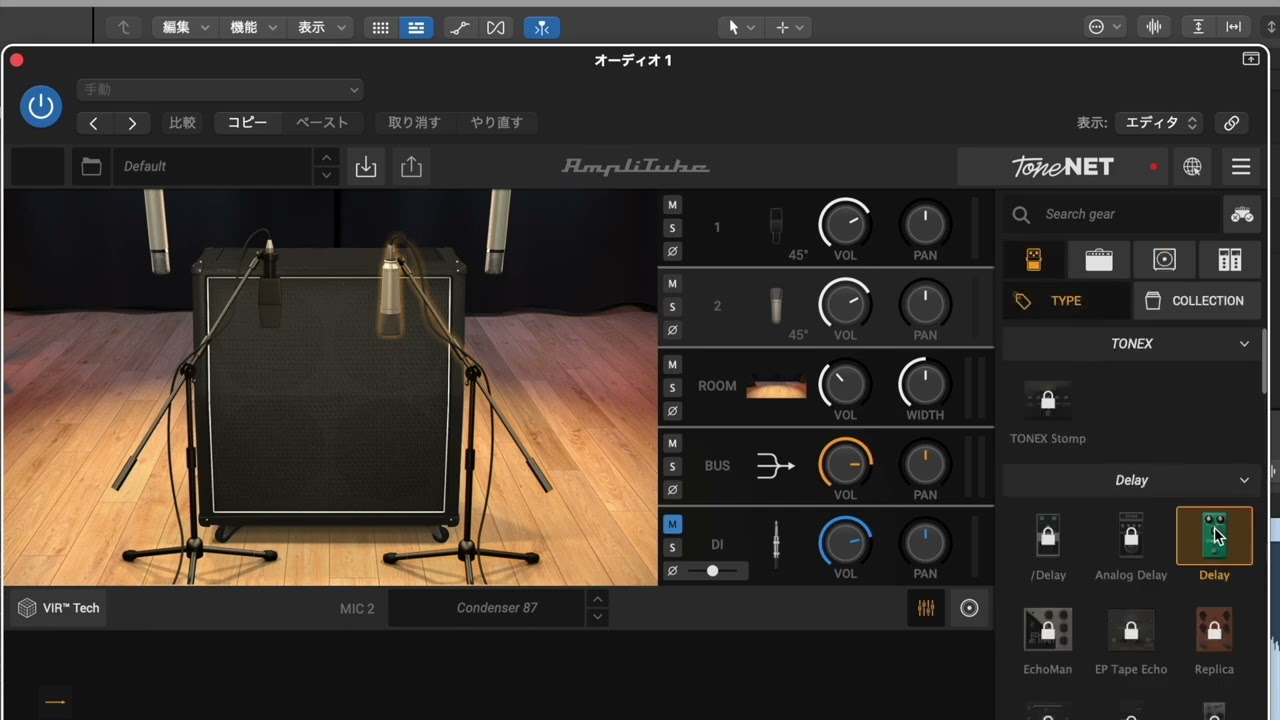Click the 取り消す undo button
The image size is (1280, 720).
click(x=414, y=123)
